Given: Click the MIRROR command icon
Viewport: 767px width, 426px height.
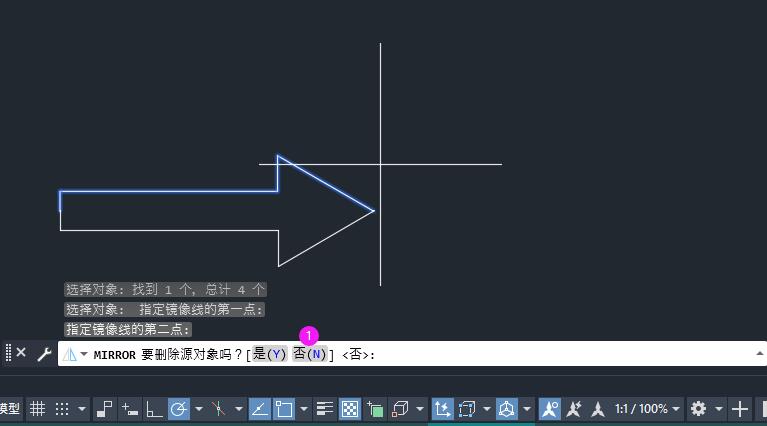Looking at the screenshot, I should point(69,354).
